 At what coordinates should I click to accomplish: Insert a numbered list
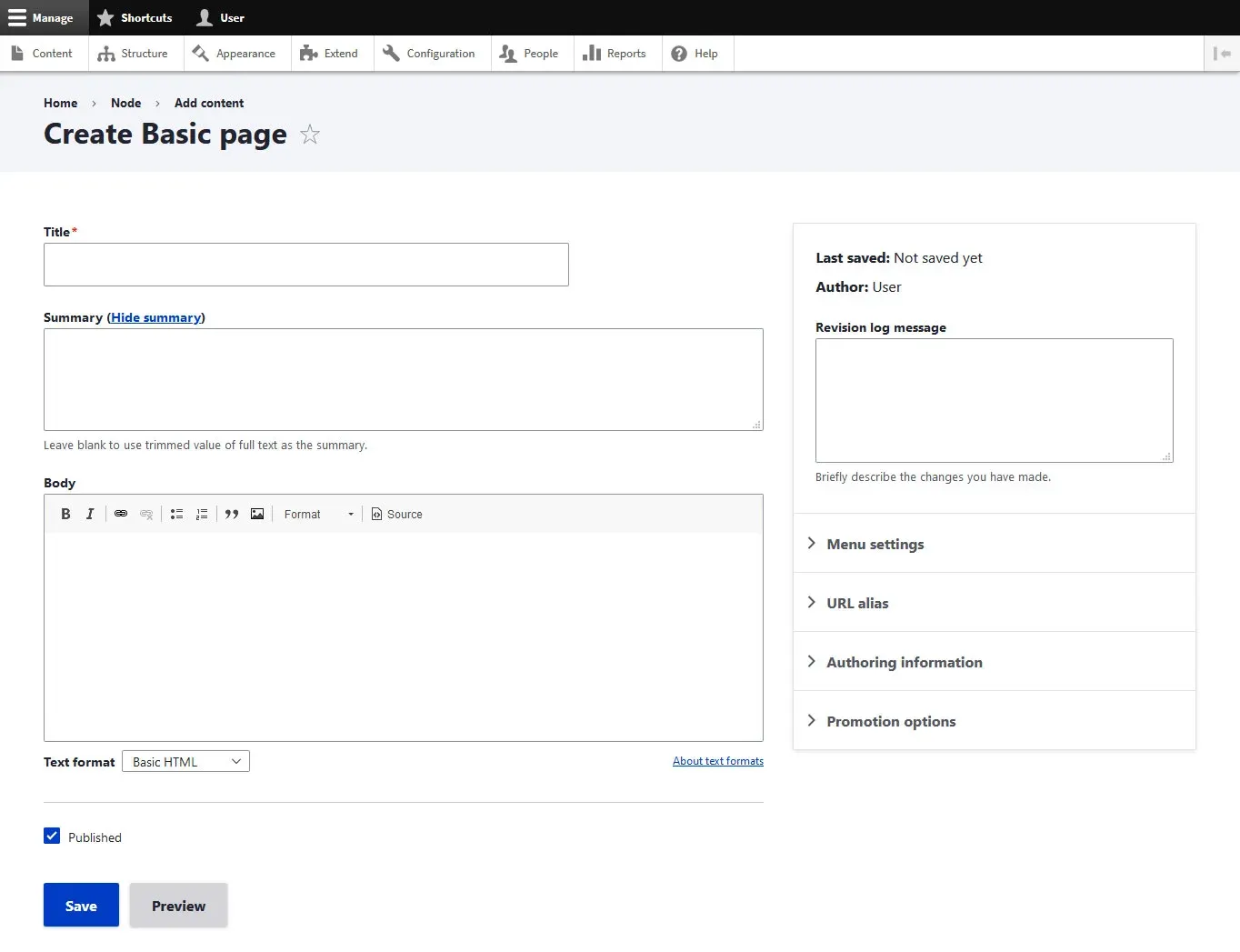[202, 514]
